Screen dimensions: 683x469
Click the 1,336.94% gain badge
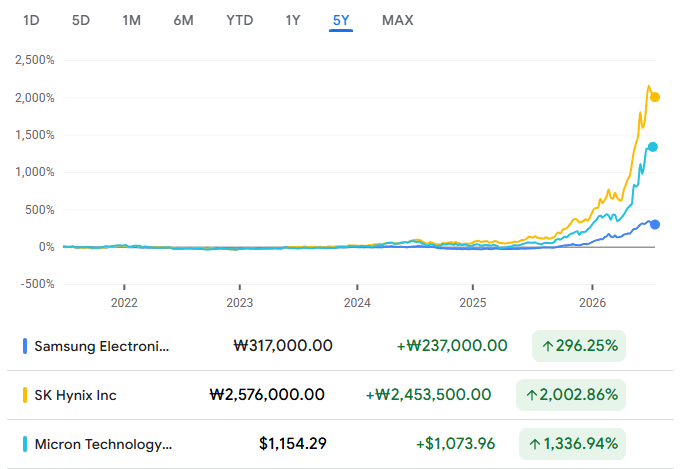pyautogui.click(x=572, y=444)
